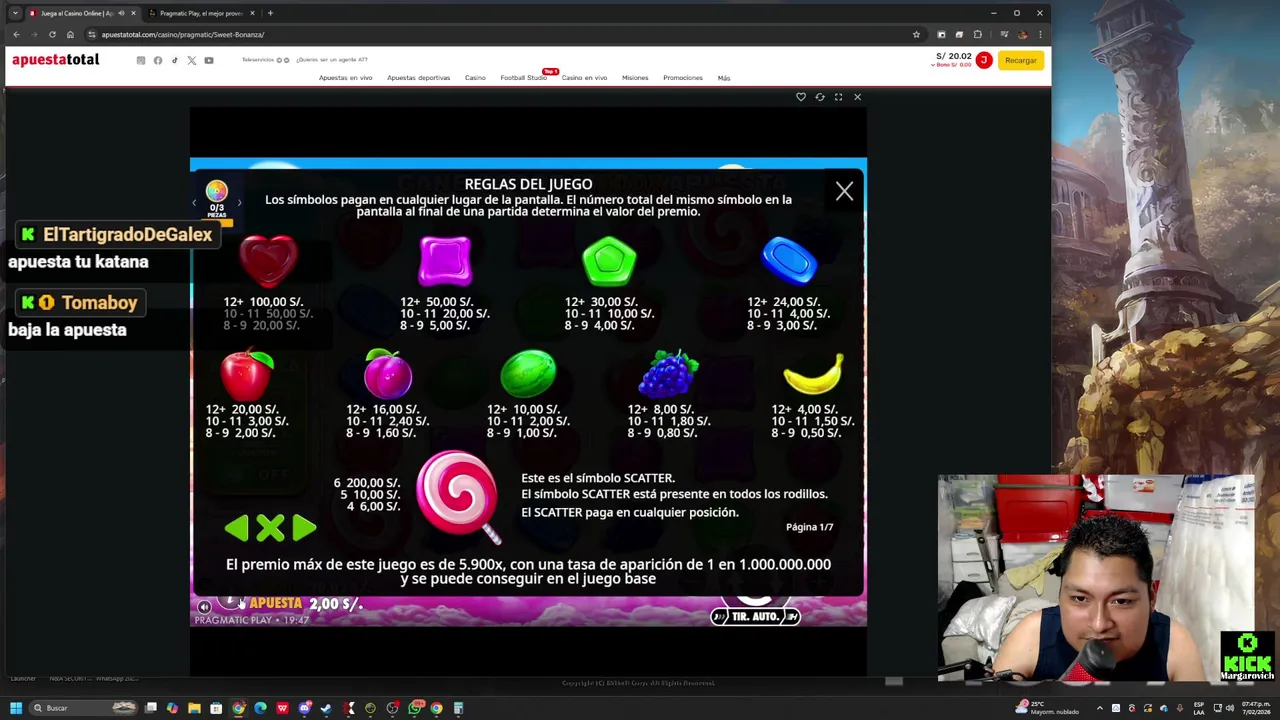The width and height of the screenshot is (1280, 720).
Task: Go to the next rules page with the green right arrow
Action: click(305, 528)
